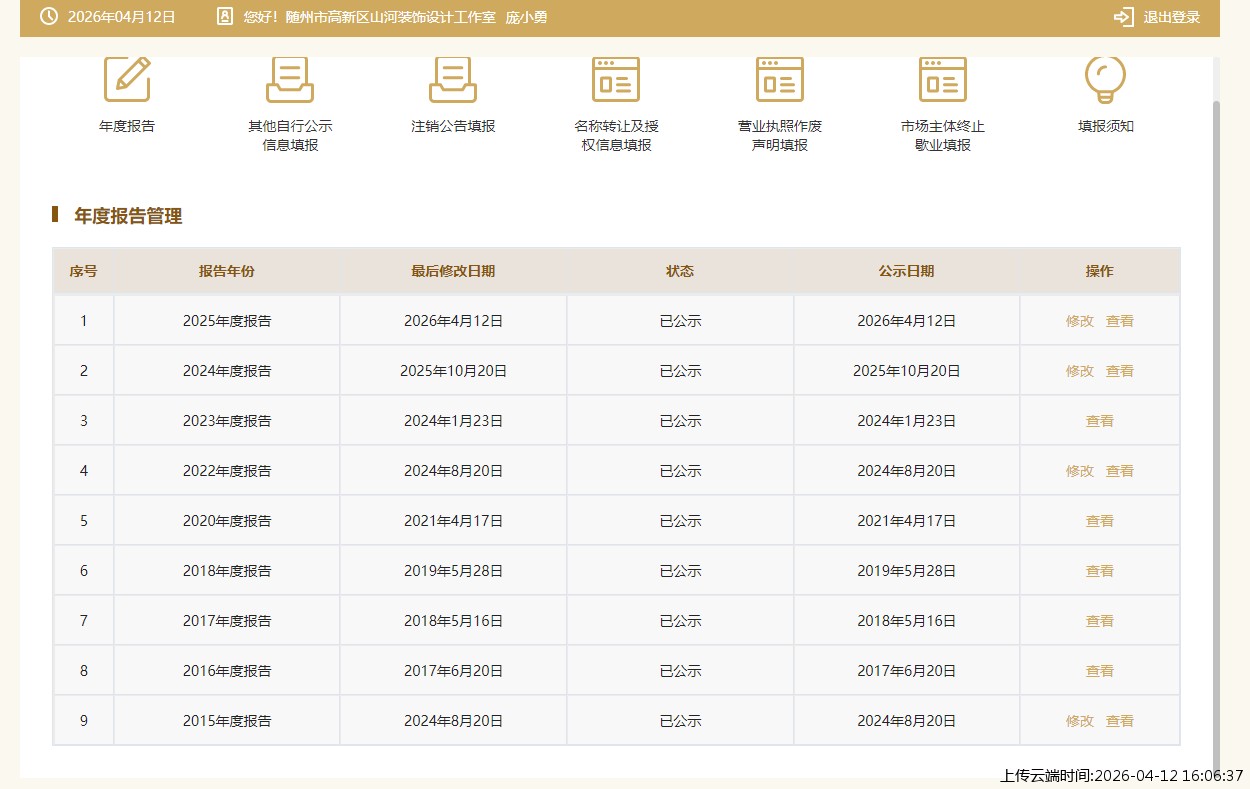View the 2025年度报告 via 查看
1250x789 pixels.
click(x=1120, y=321)
